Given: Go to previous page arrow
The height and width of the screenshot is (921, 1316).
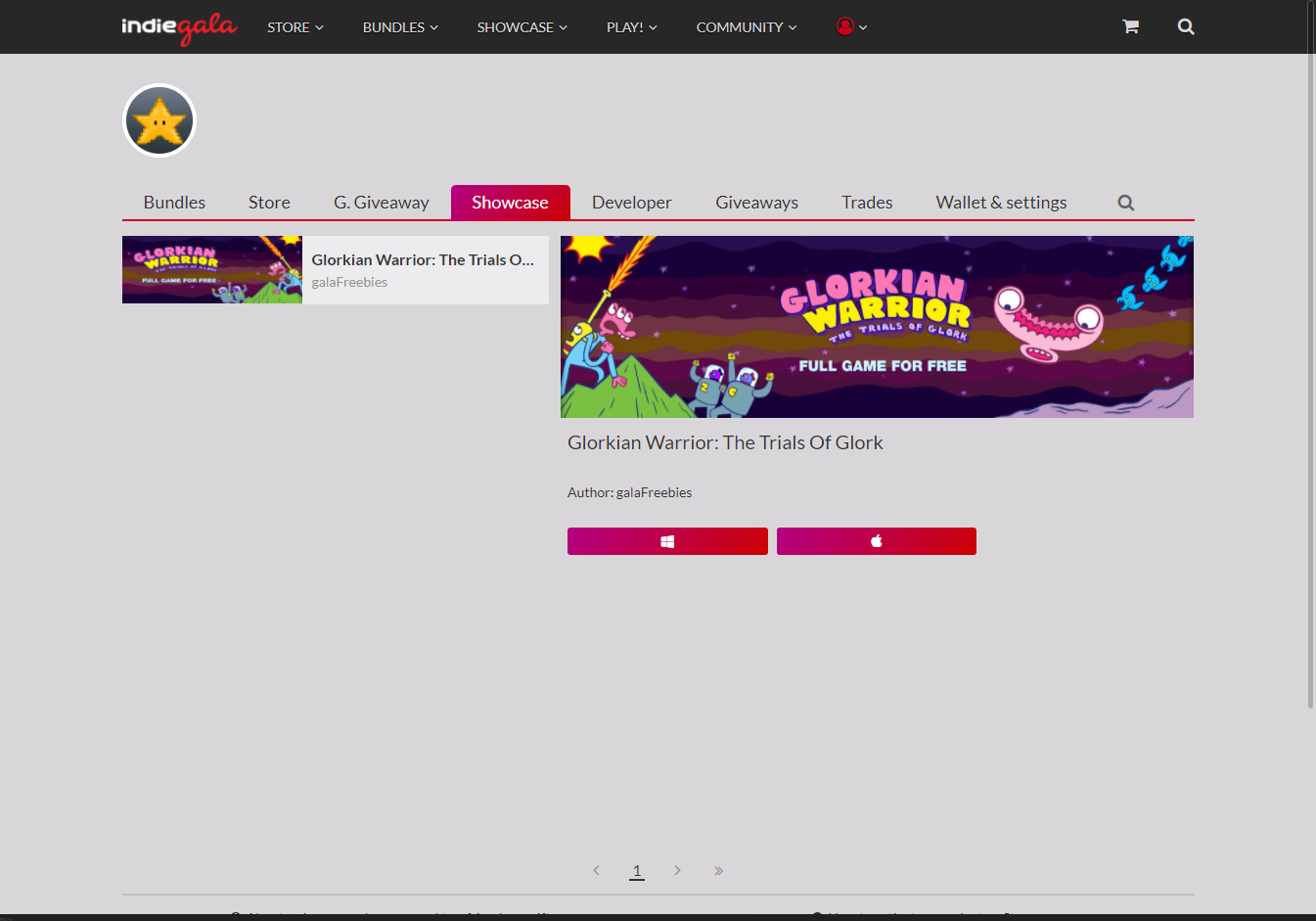Looking at the screenshot, I should pos(596,870).
